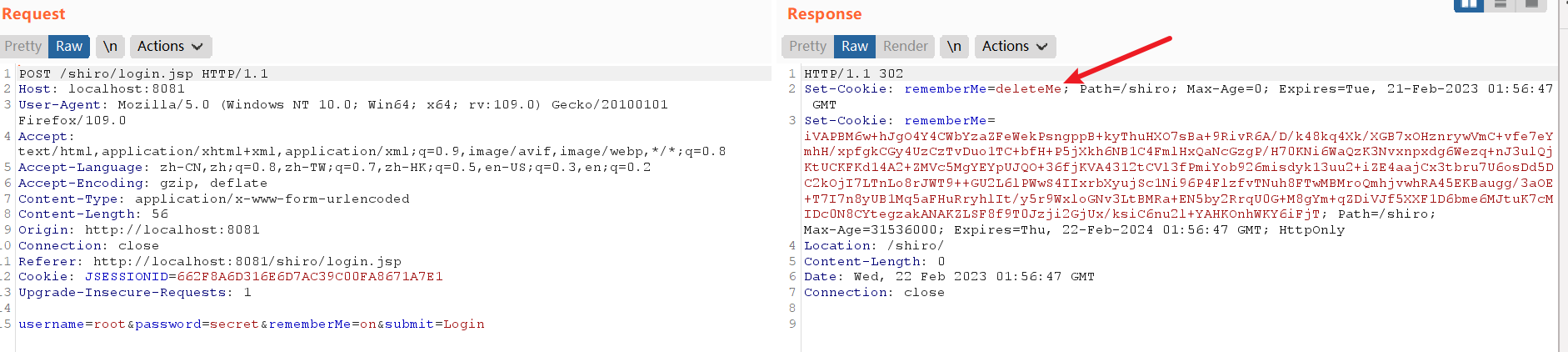The image size is (1568, 352).
Task: Click the HTTP/1.1 302 status line
Action: [853, 73]
